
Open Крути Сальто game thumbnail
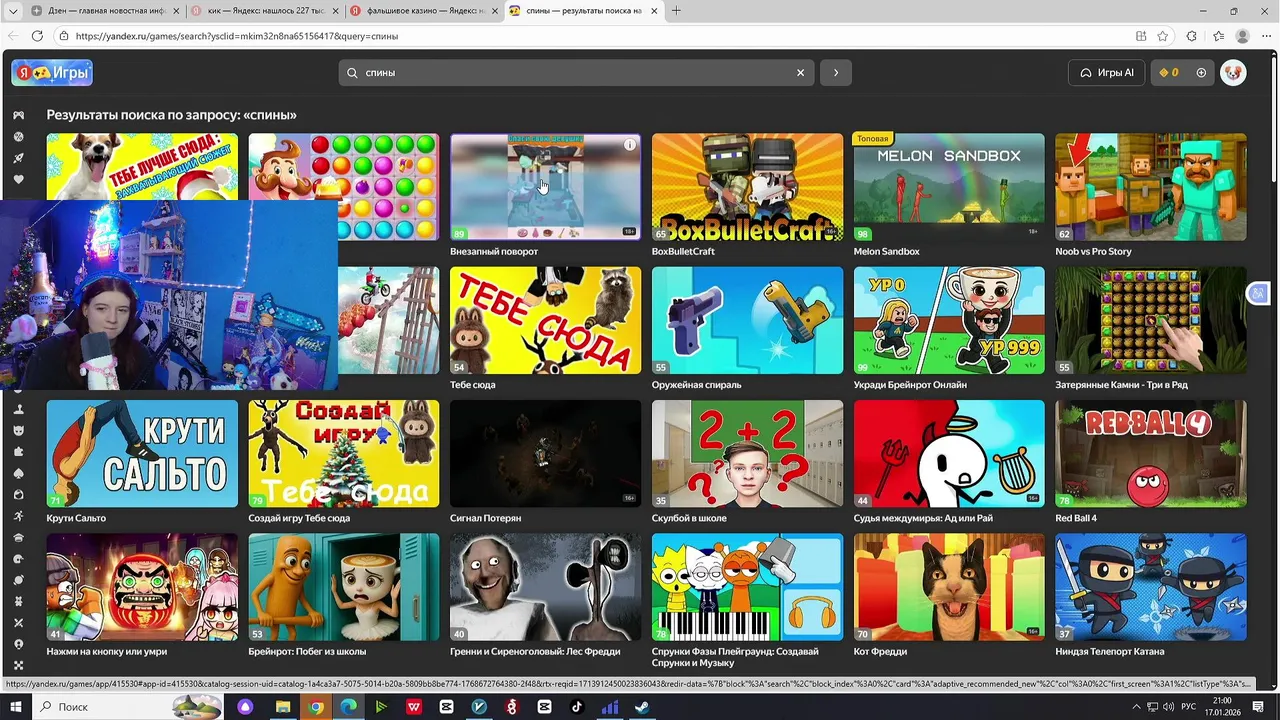coord(142,454)
